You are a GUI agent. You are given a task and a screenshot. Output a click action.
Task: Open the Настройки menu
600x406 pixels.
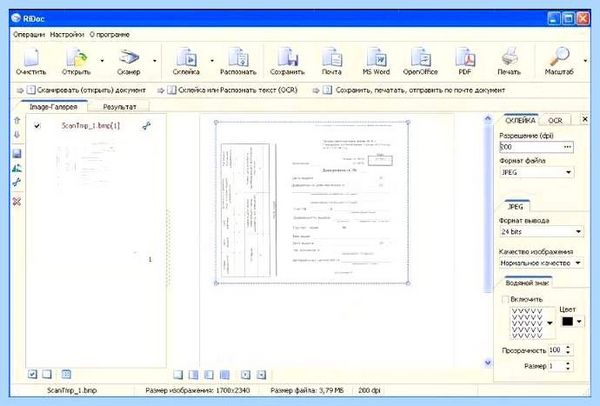coord(67,34)
